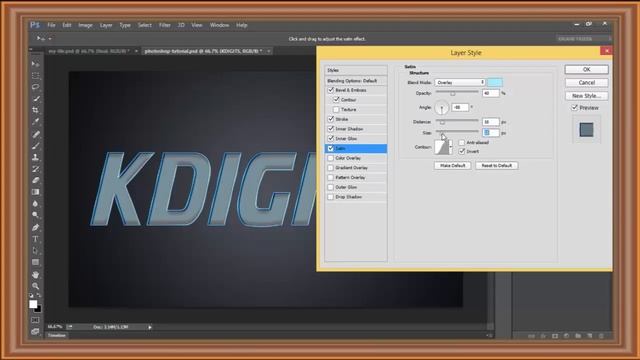Select the Blur tool

pyautogui.click(x=36, y=204)
